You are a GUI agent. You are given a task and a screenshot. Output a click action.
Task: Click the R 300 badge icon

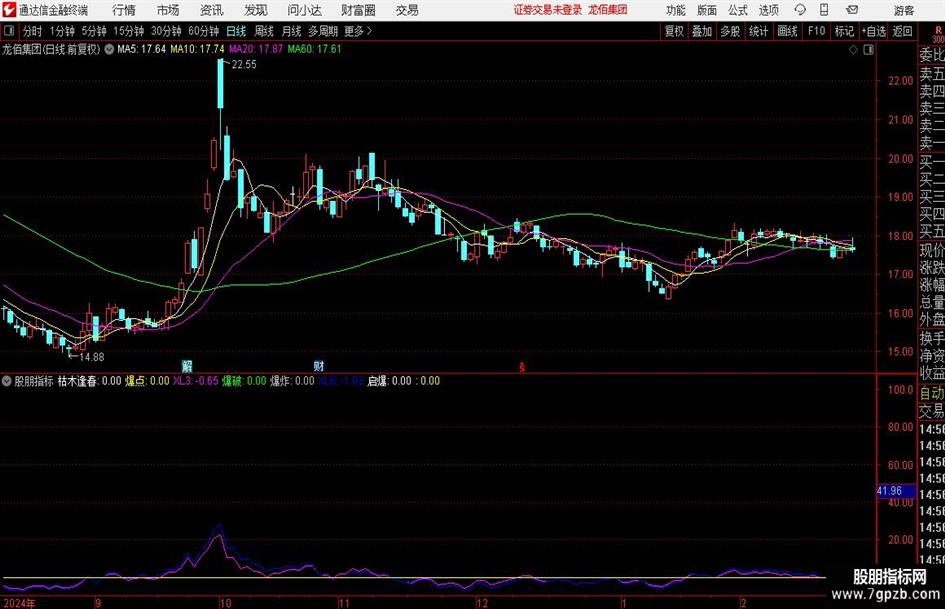938,34
